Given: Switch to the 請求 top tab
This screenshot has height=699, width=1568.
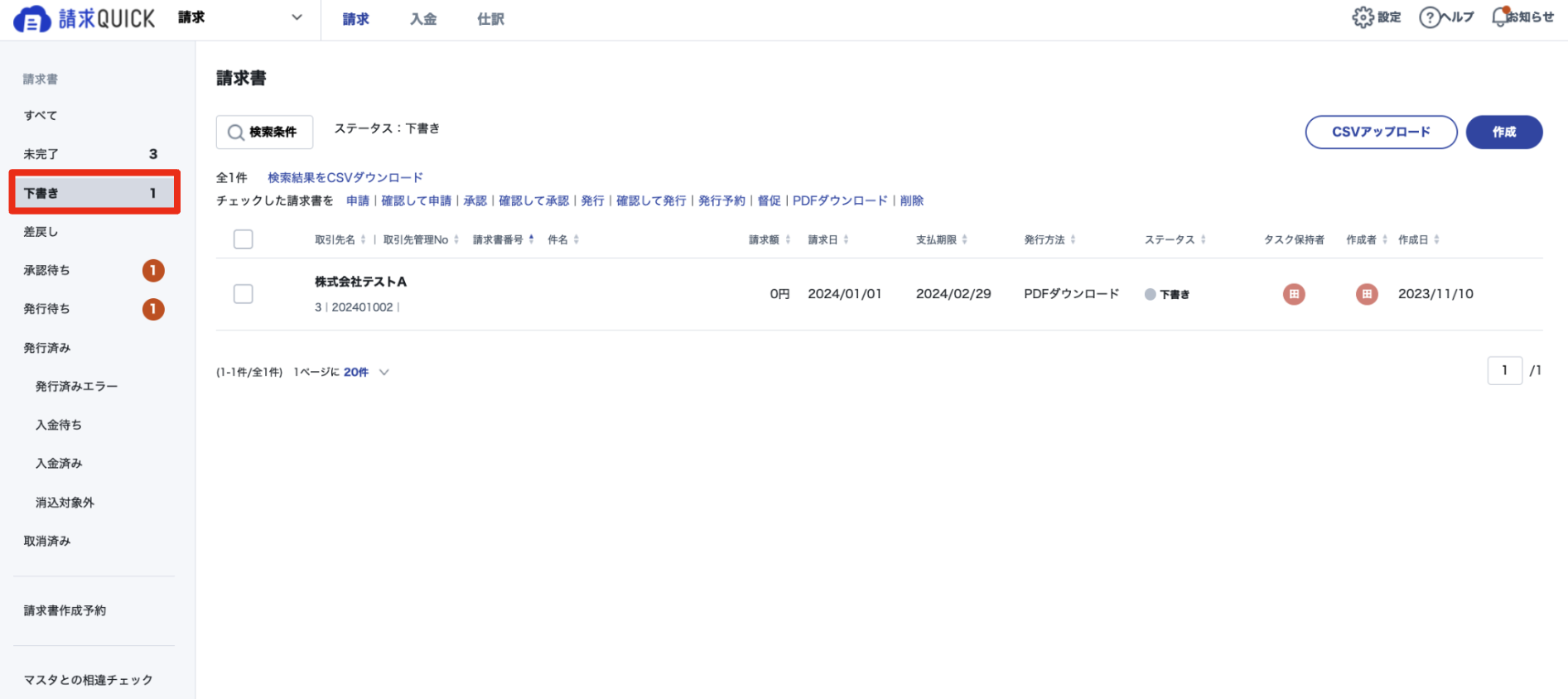Looking at the screenshot, I should [356, 19].
